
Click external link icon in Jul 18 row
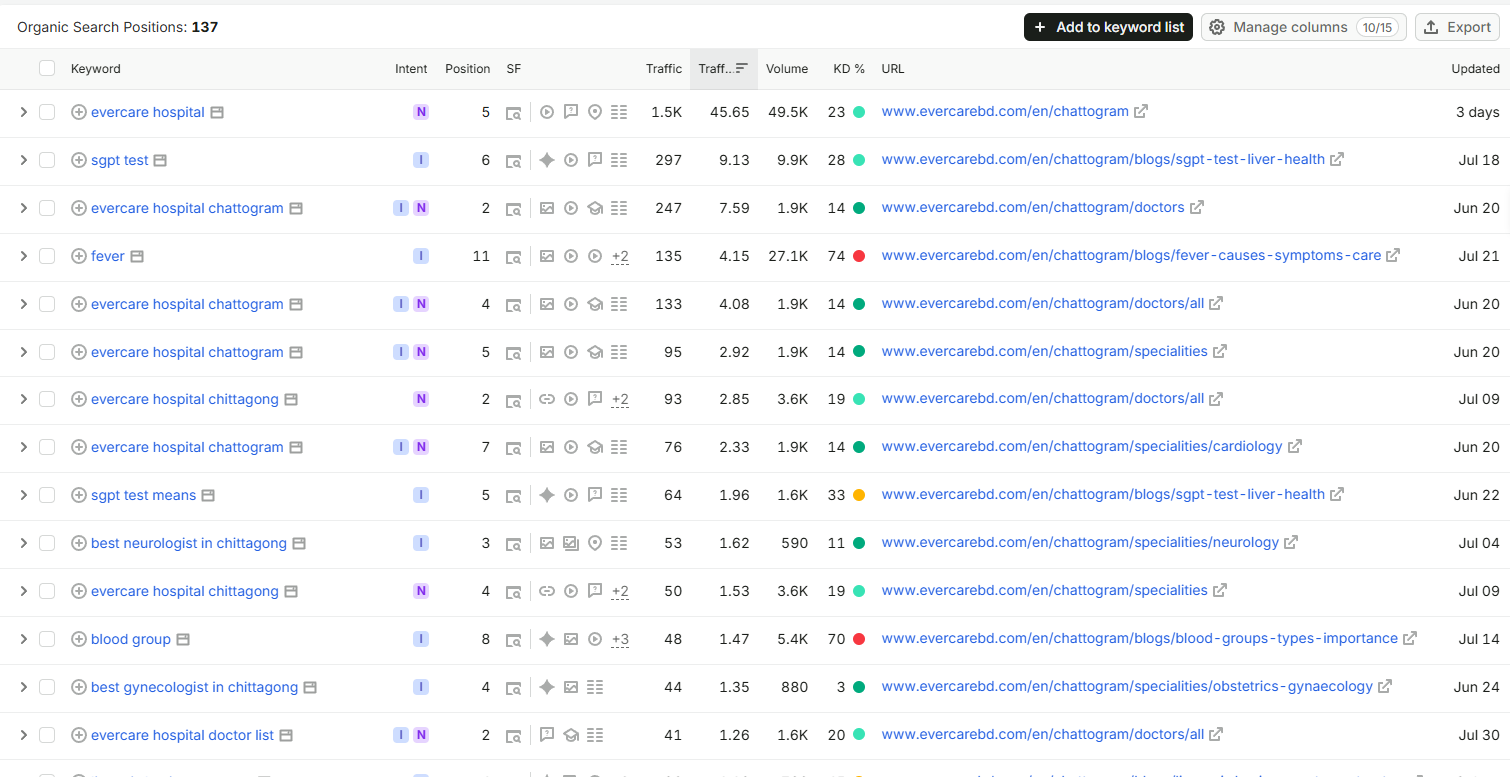point(1337,159)
